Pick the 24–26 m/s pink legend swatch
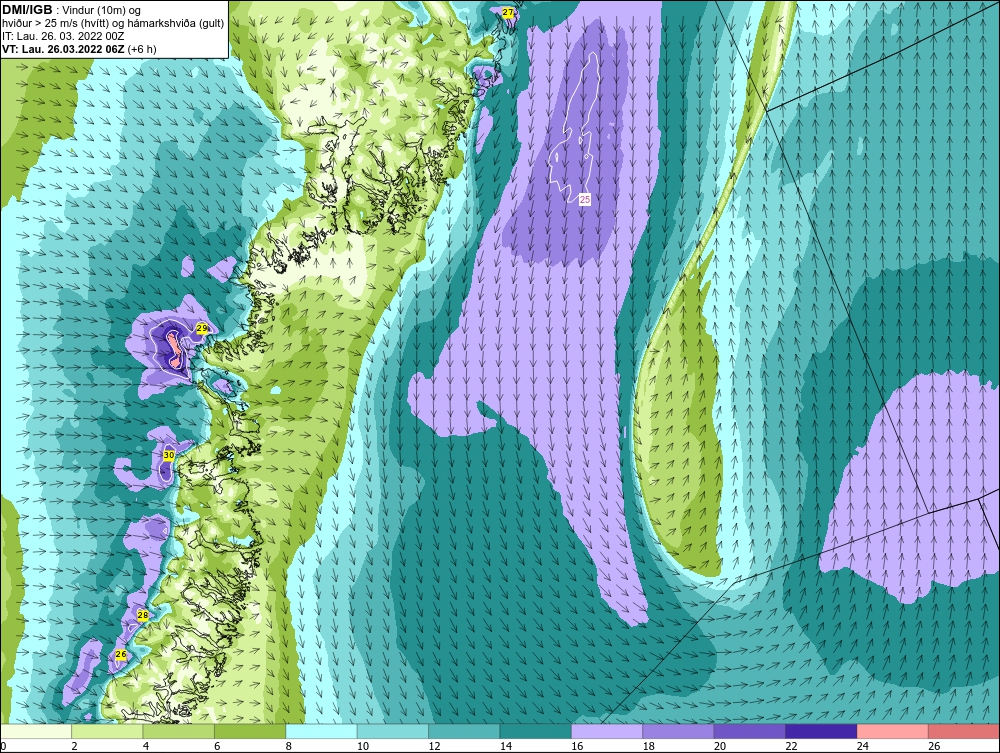This screenshot has width=1000, height=753. (893, 731)
